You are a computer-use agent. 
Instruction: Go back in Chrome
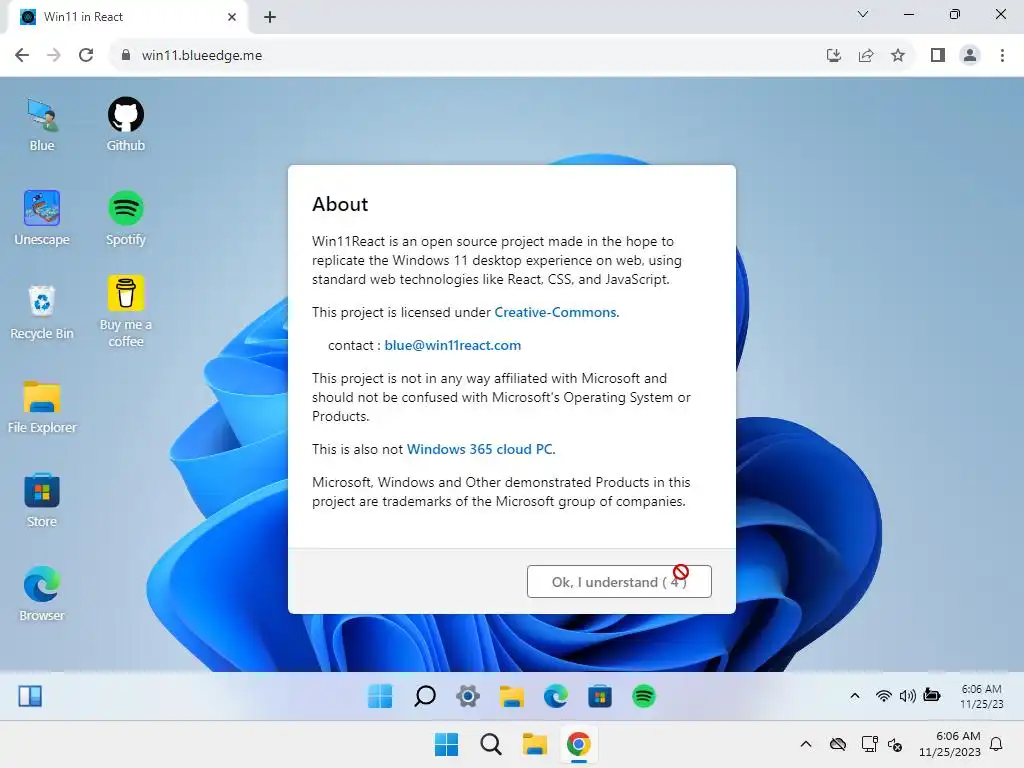tap(22, 55)
